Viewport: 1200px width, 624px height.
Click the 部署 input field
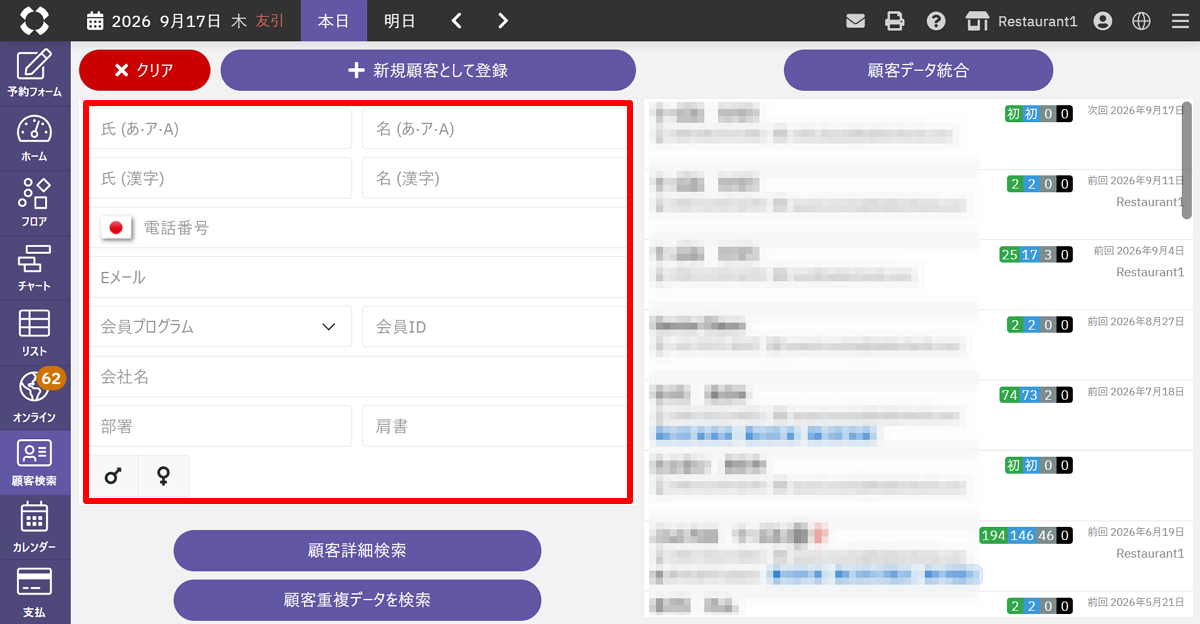pos(220,426)
